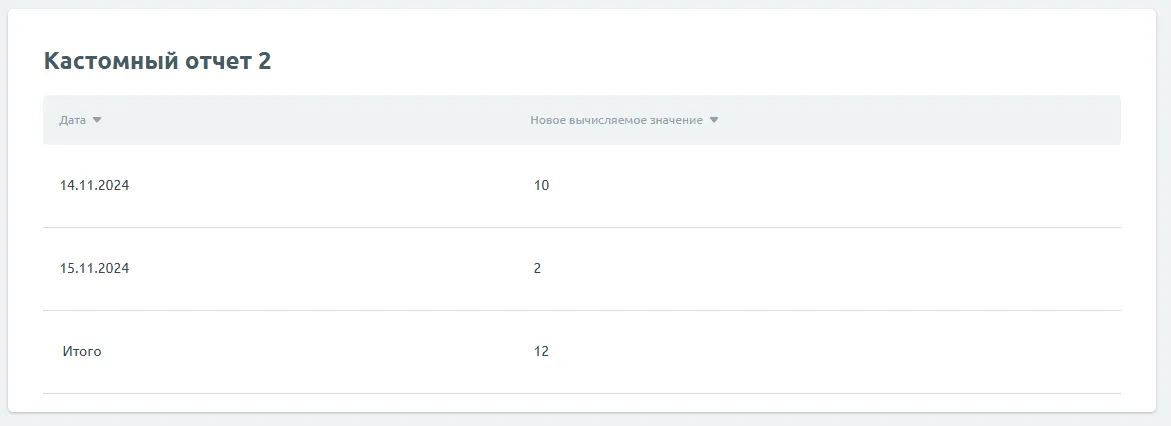Sort the report by the Дата header label
Screen dimensions: 1171x426
tap(72, 120)
